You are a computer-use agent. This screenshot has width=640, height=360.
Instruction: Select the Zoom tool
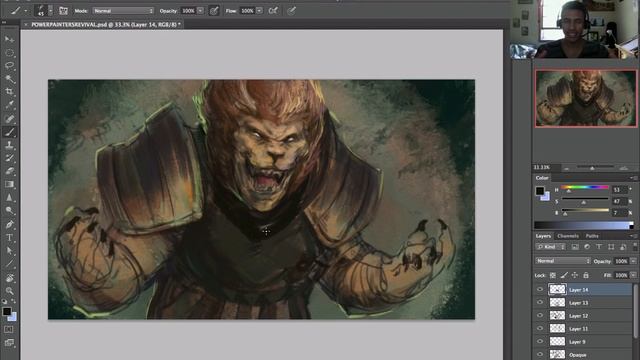coord(9,291)
